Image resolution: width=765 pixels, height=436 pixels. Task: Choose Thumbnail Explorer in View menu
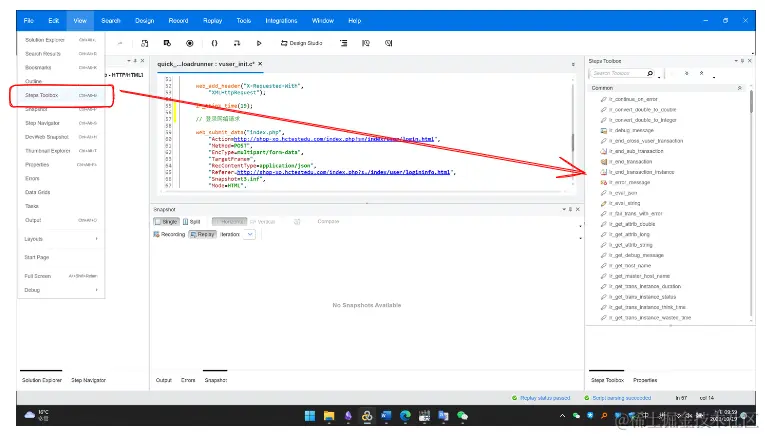click(x=61, y=151)
